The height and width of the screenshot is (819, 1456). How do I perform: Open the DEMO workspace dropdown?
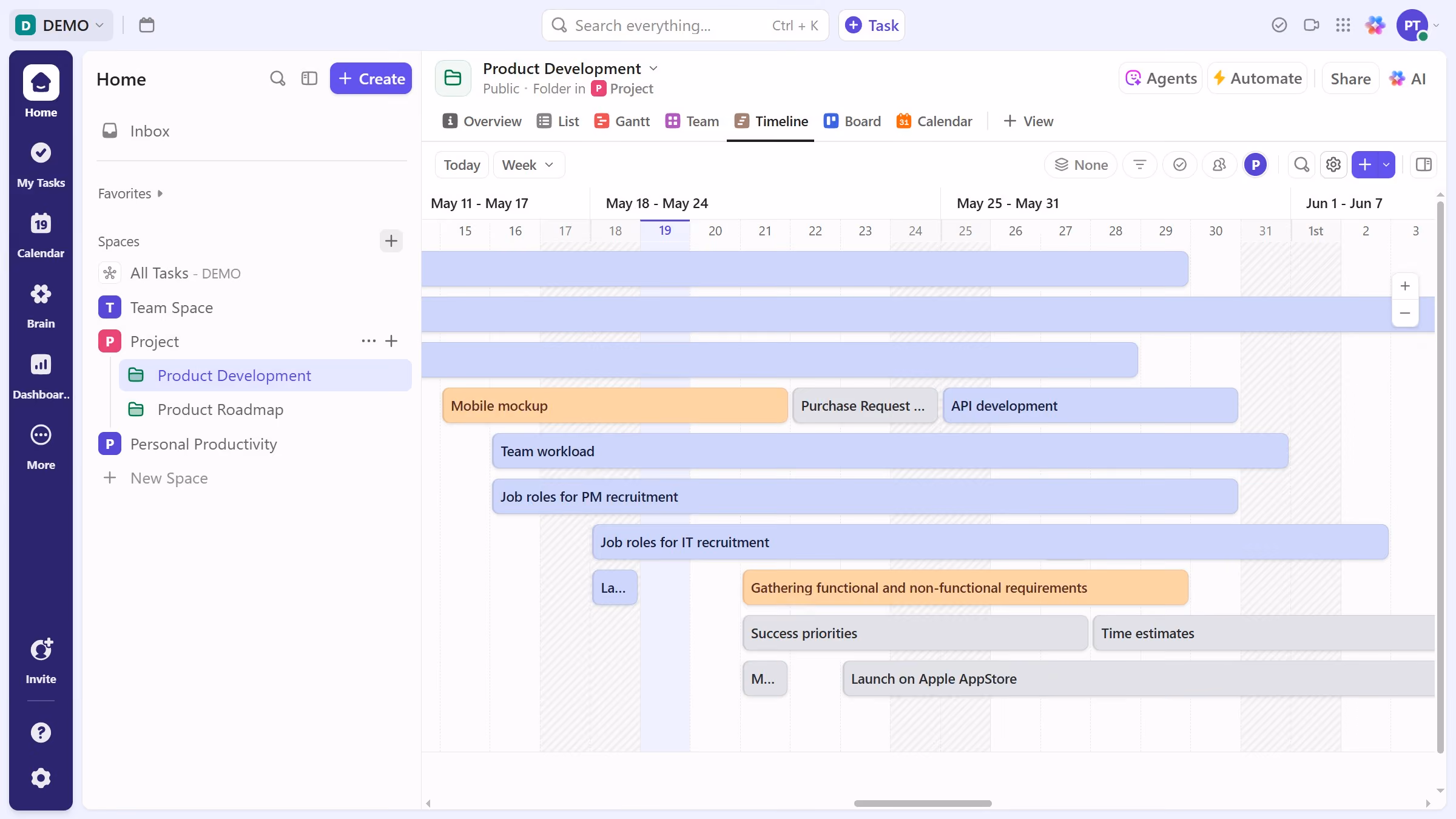pos(61,25)
